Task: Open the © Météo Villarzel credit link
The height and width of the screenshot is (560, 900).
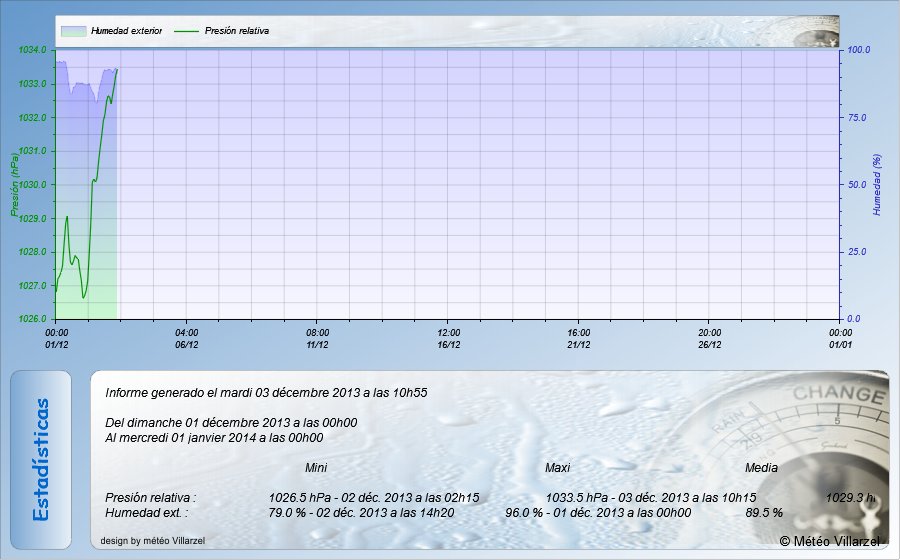Action: point(829,541)
